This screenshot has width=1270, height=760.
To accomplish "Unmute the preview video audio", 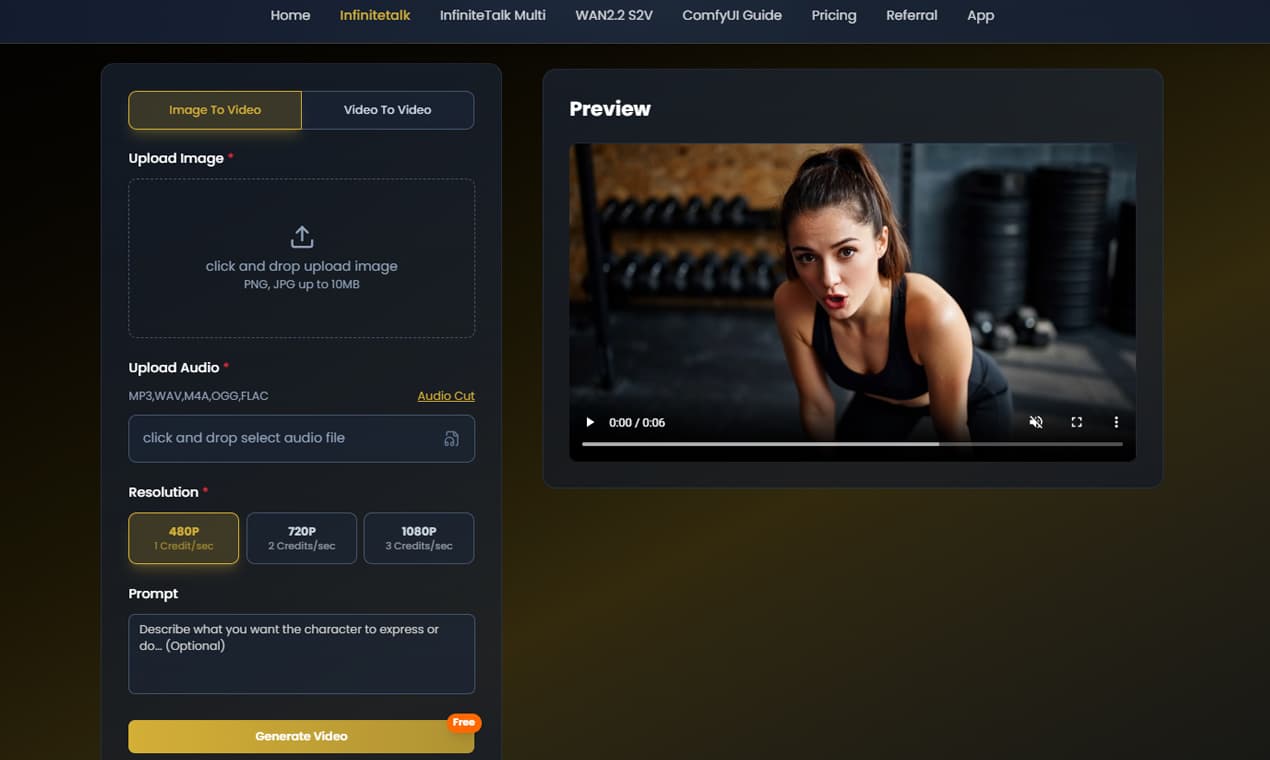I will [x=1036, y=422].
